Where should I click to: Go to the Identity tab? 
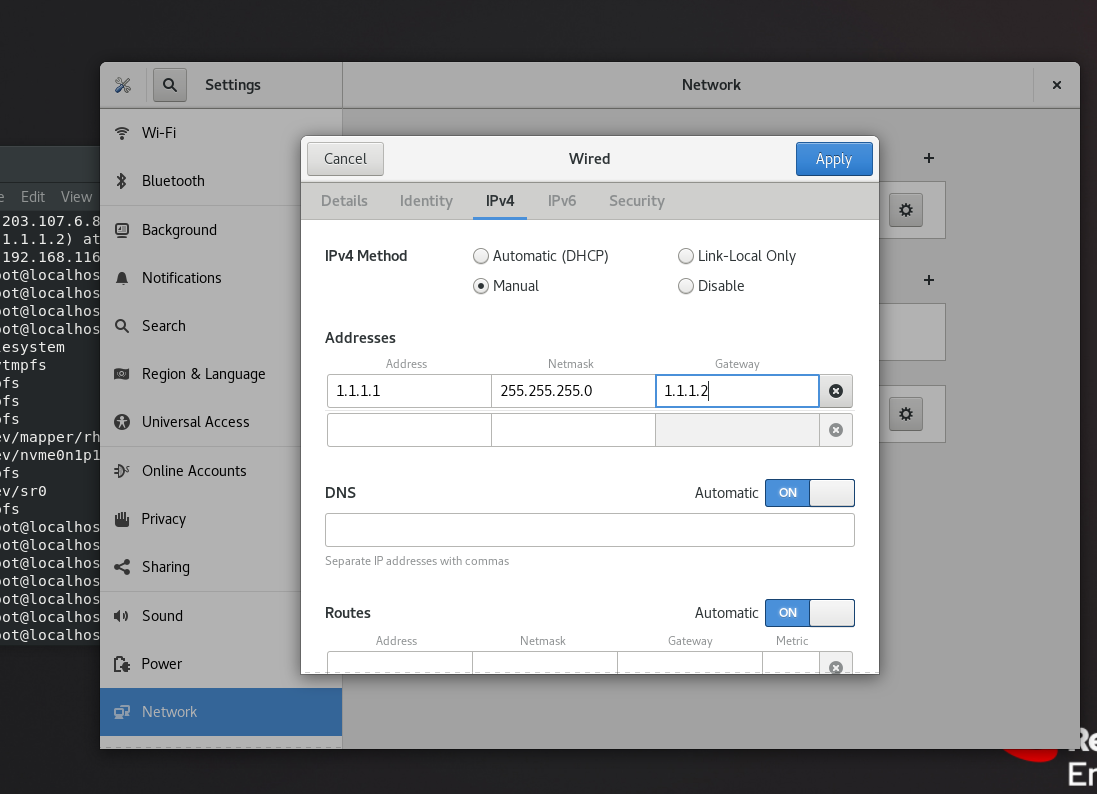click(426, 201)
